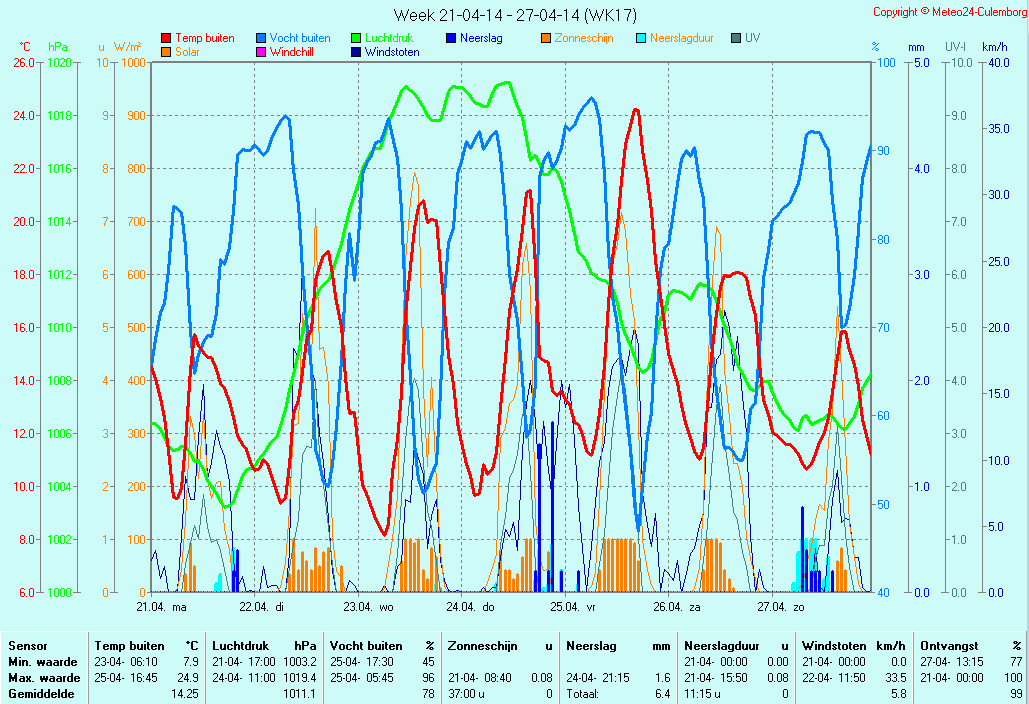Click the red Temp buiten legend swatch

(165, 38)
